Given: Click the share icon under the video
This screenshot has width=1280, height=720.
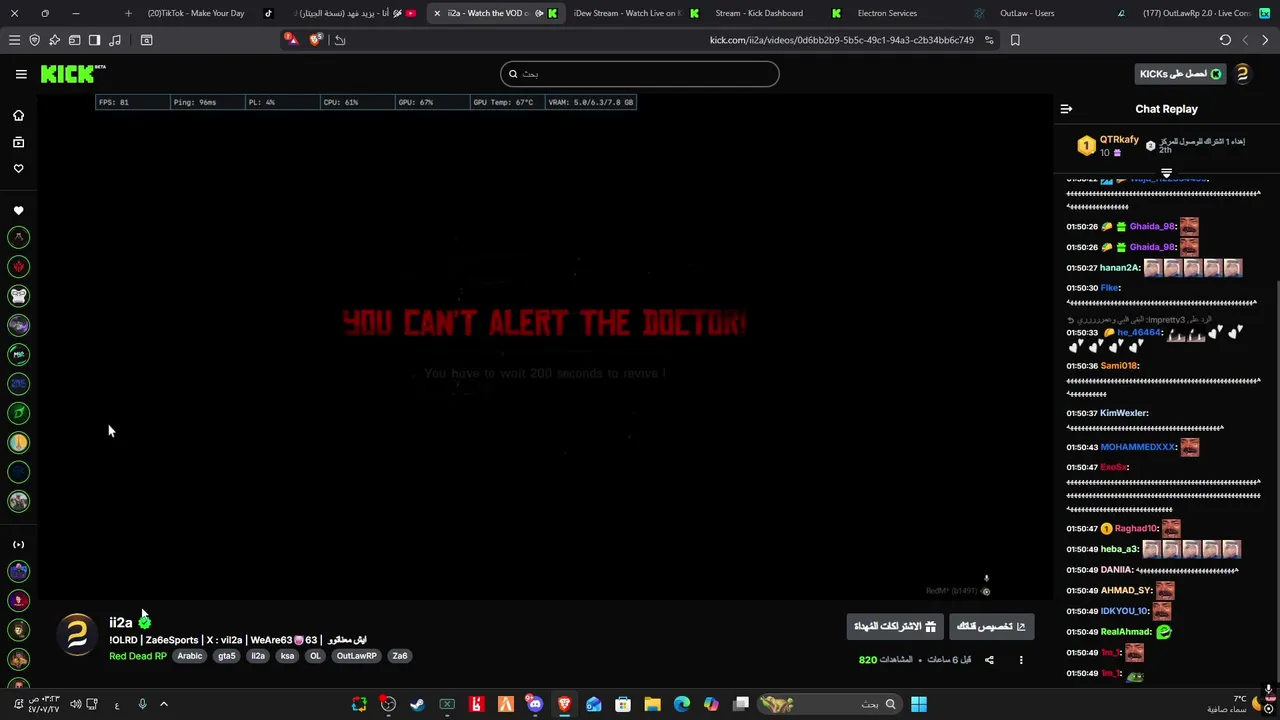Looking at the screenshot, I should click(989, 660).
